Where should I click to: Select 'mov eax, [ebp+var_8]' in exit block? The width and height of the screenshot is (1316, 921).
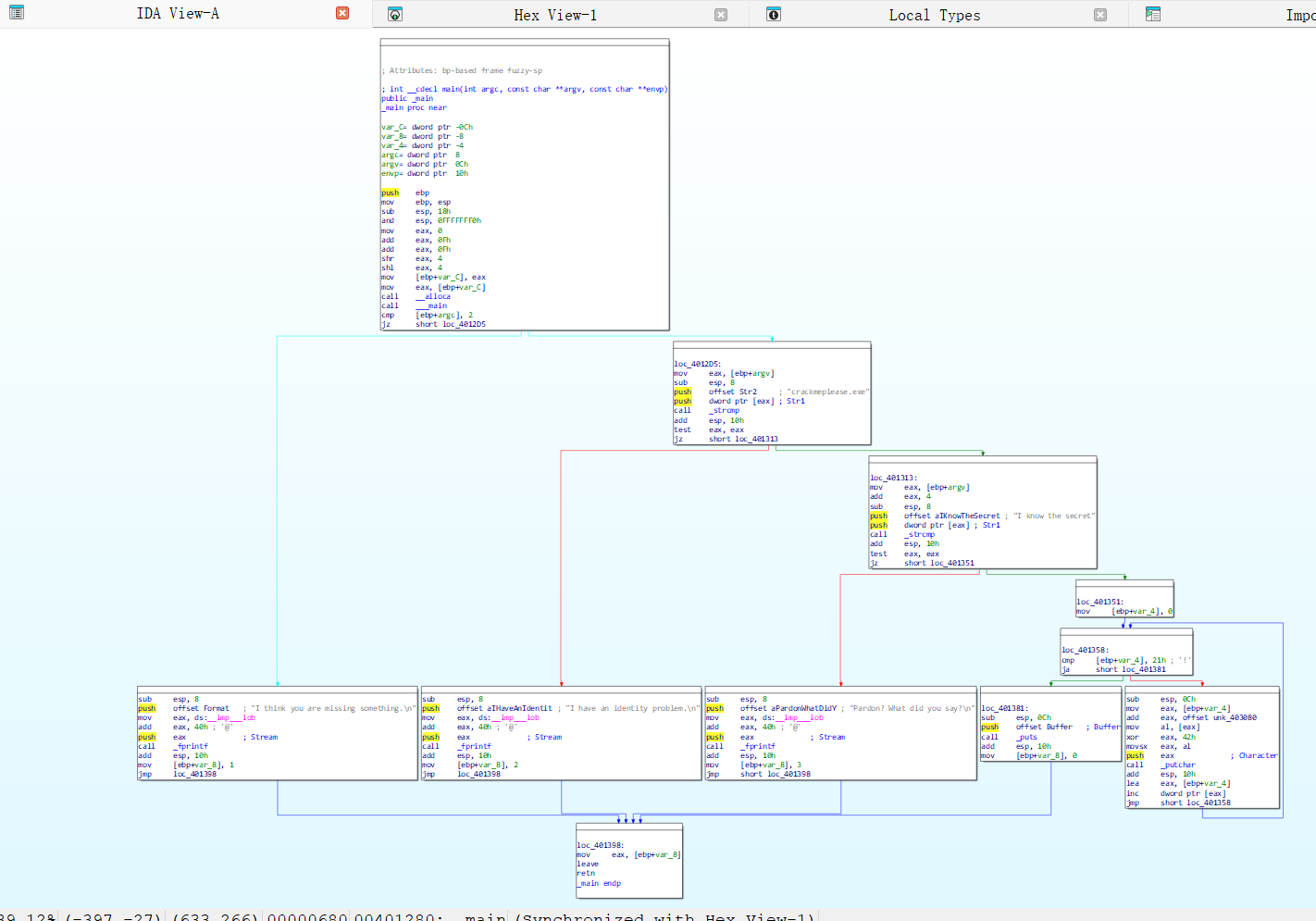(628, 854)
